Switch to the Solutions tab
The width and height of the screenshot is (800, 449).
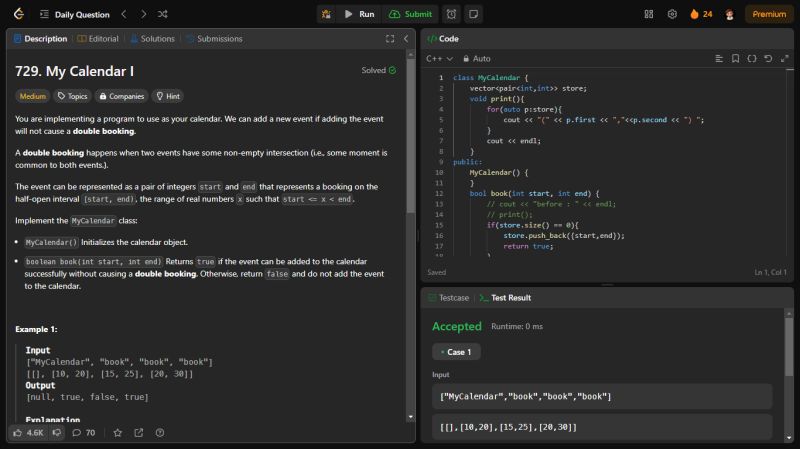pyautogui.click(x=153, y=39)
